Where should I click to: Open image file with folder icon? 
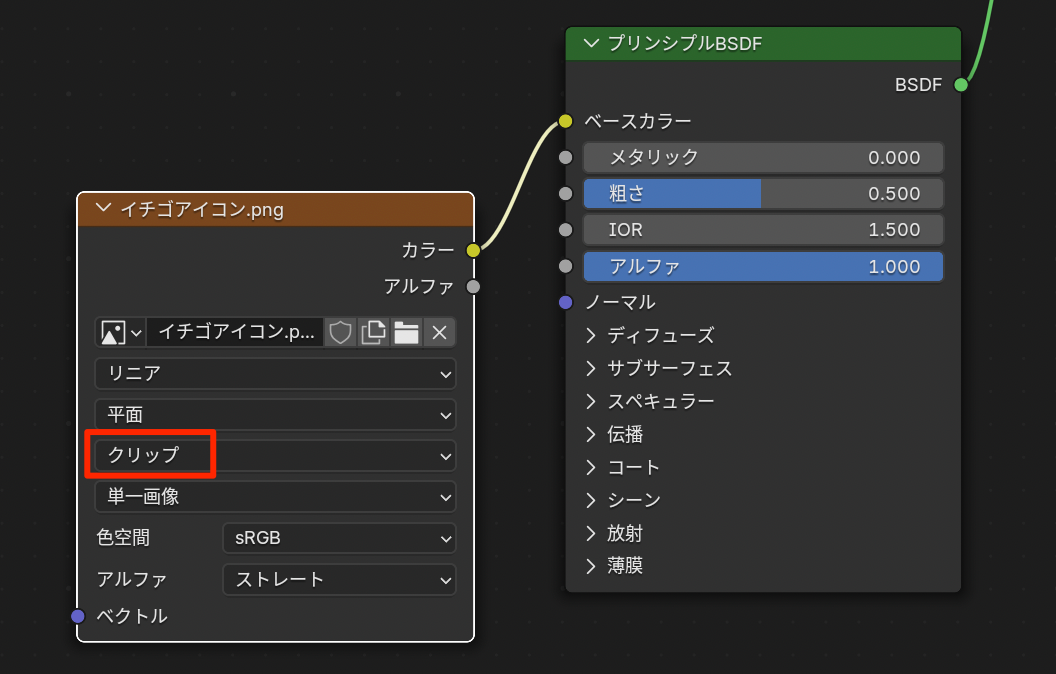point(406,332)
